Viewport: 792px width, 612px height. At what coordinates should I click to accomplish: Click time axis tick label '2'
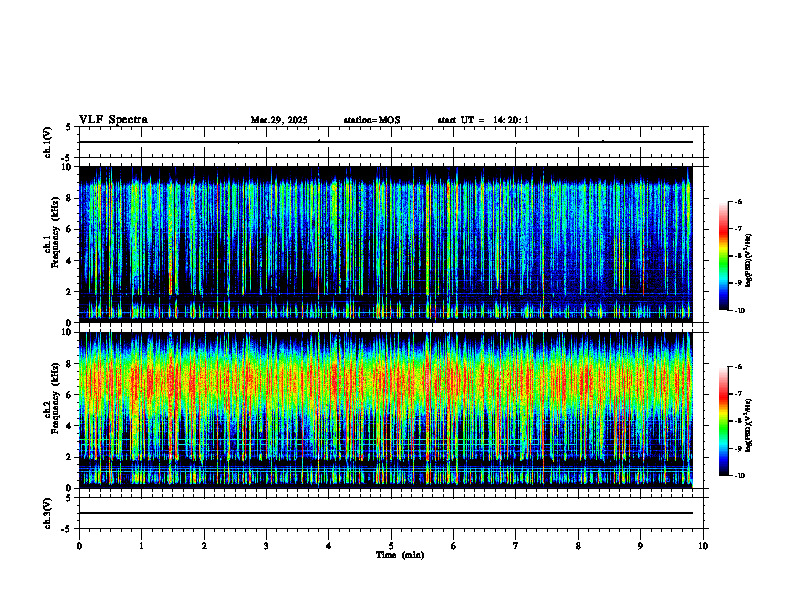pos(204,546)
